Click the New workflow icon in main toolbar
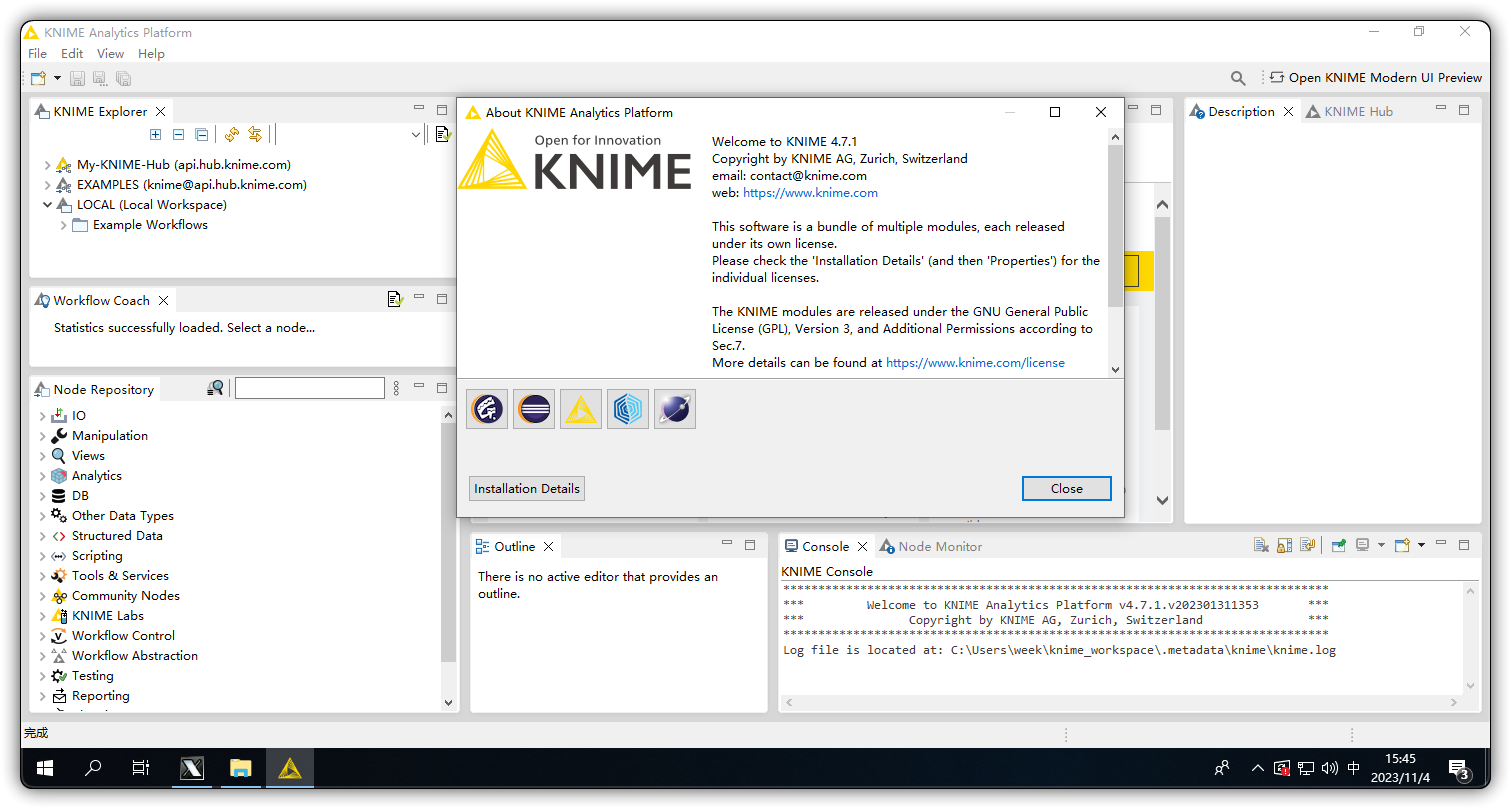 pos(38,78)
